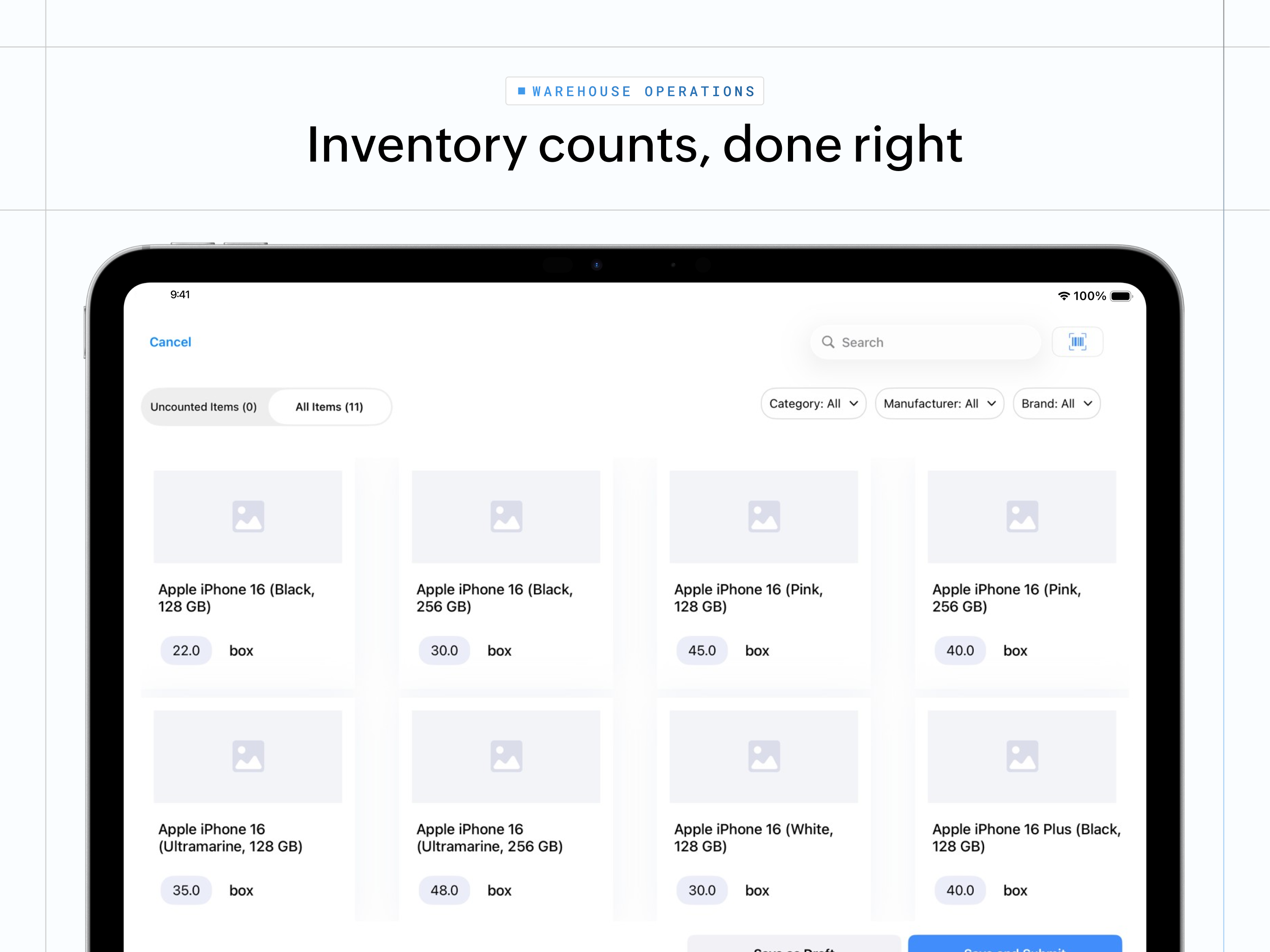Click the 'box' unit beside 22.0
The image size is (1270, 952).
(x=241, y=651)
